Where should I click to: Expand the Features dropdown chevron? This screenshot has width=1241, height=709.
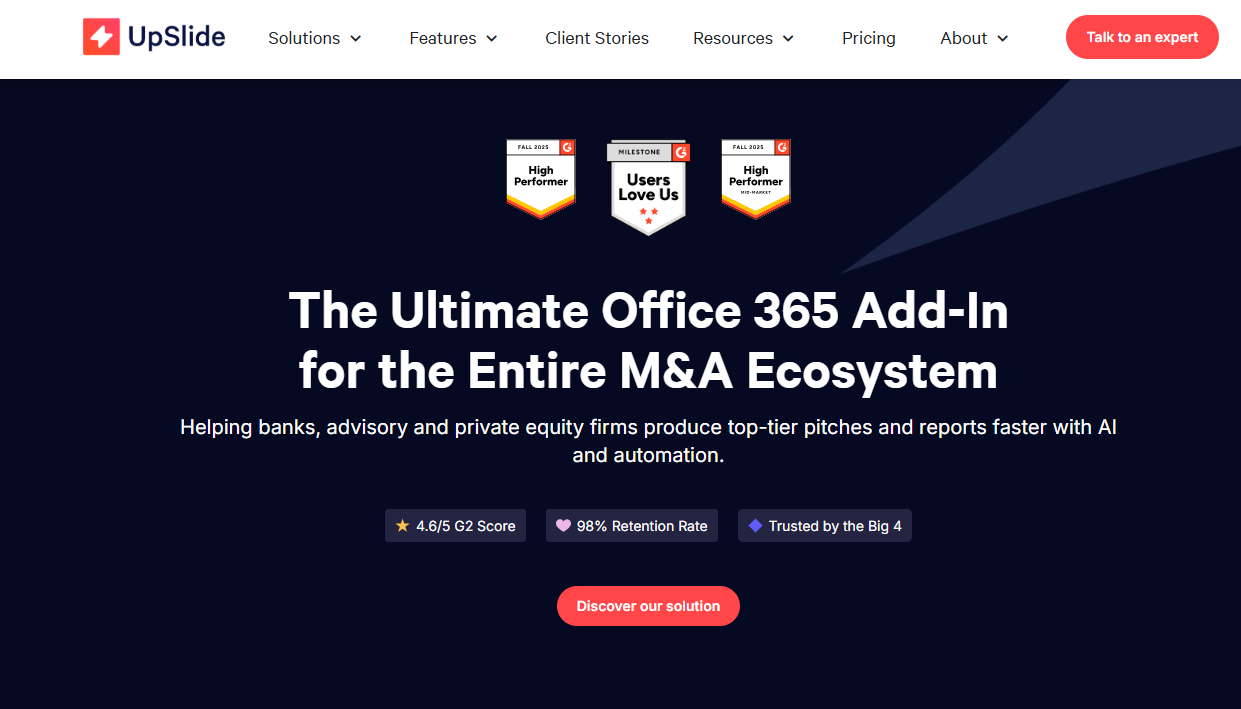[491, 39]
